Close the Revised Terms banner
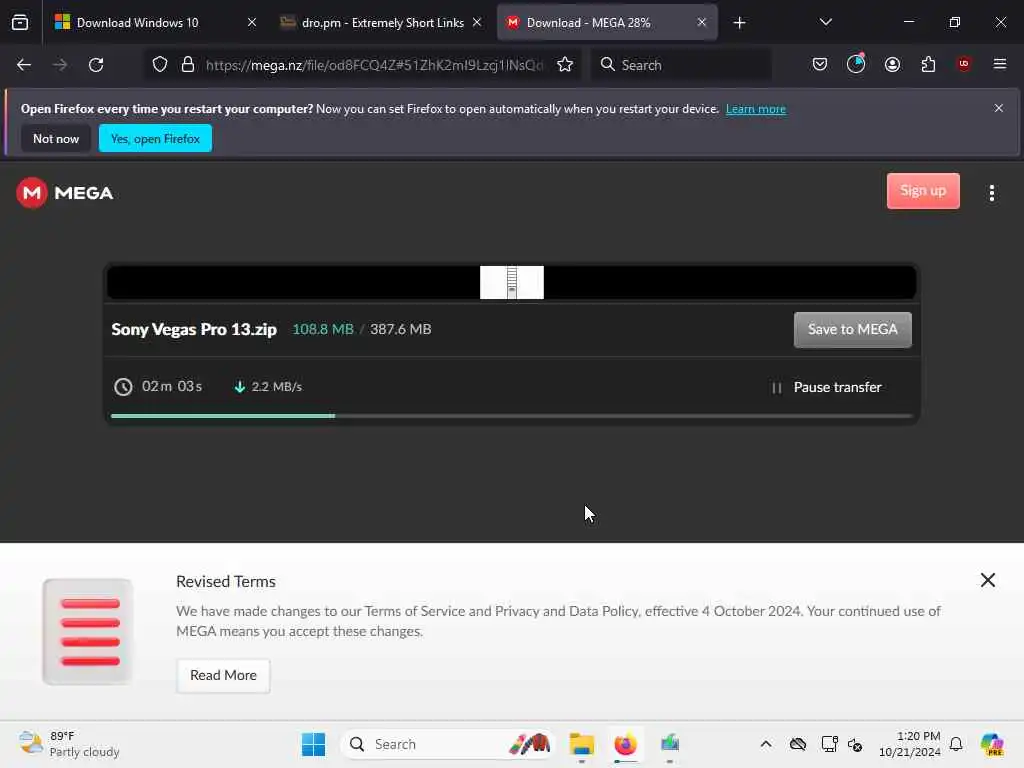This screenshot has width=1024, height=768. point(987,580)
